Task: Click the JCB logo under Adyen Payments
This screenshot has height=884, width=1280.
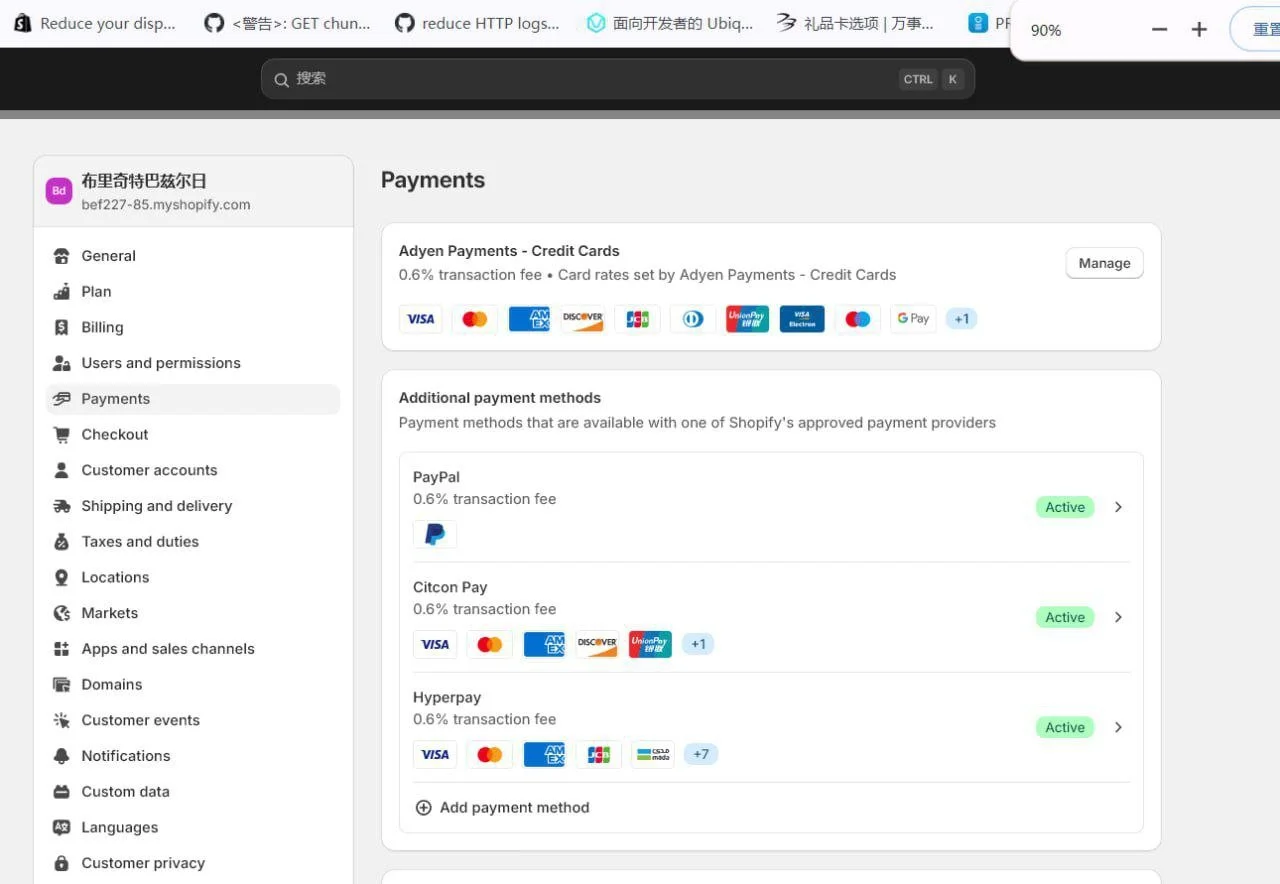Action: (637, 319)
